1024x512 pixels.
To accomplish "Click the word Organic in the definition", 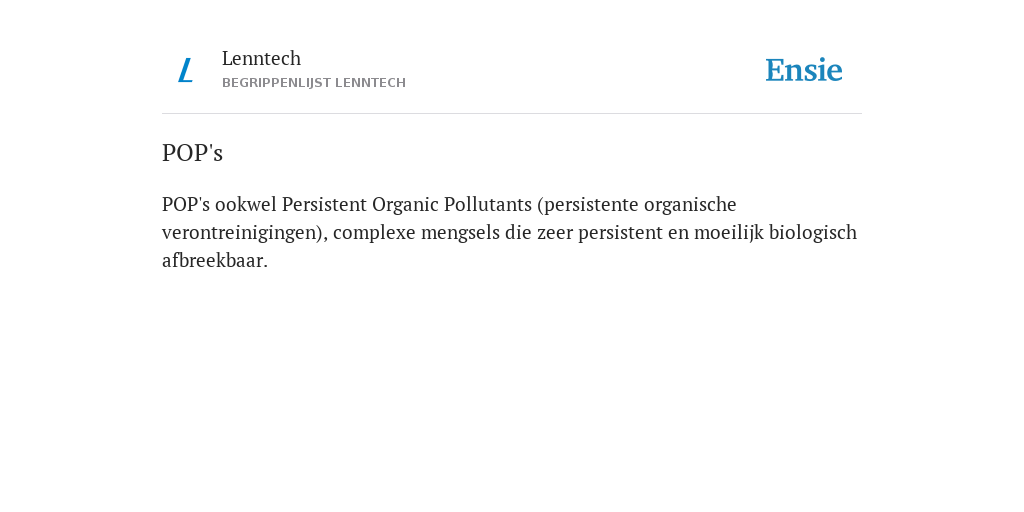I will click(405, 206).
